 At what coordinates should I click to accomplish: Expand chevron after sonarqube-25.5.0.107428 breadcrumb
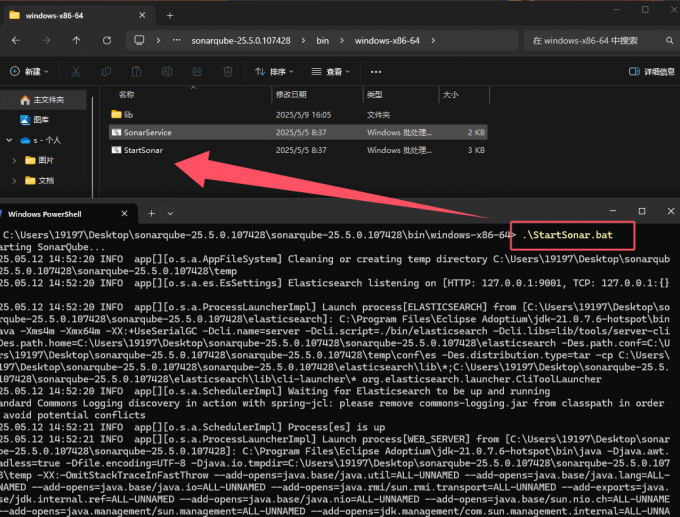pos(303,40)
